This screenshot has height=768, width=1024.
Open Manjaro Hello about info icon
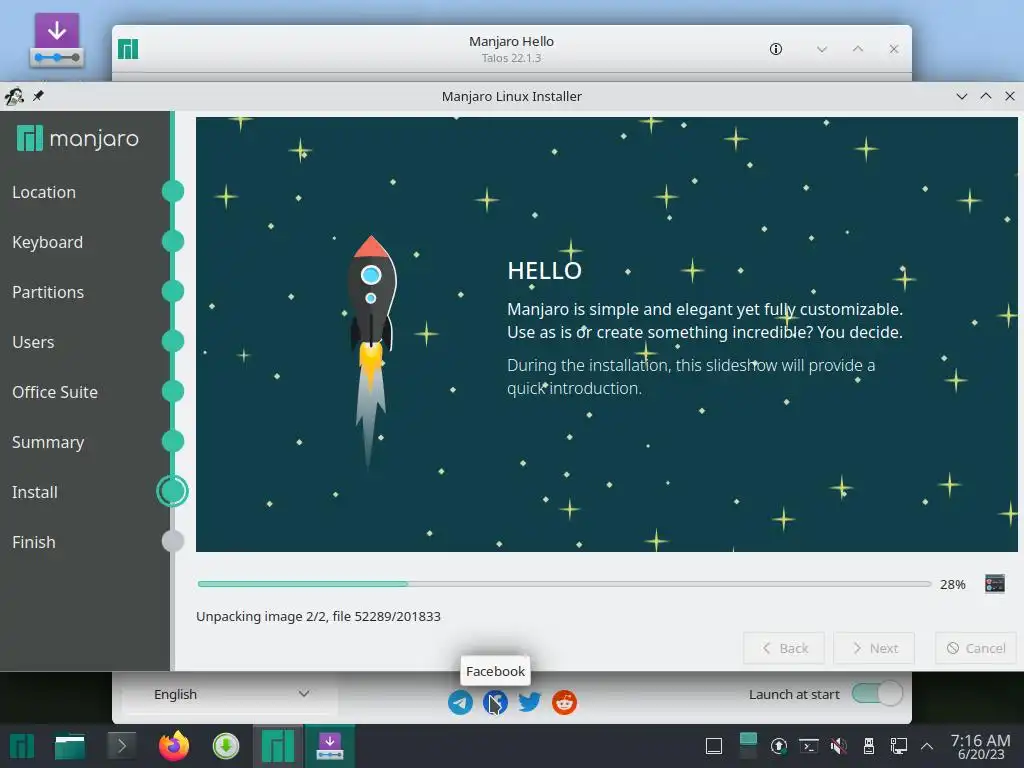point(776,49)
